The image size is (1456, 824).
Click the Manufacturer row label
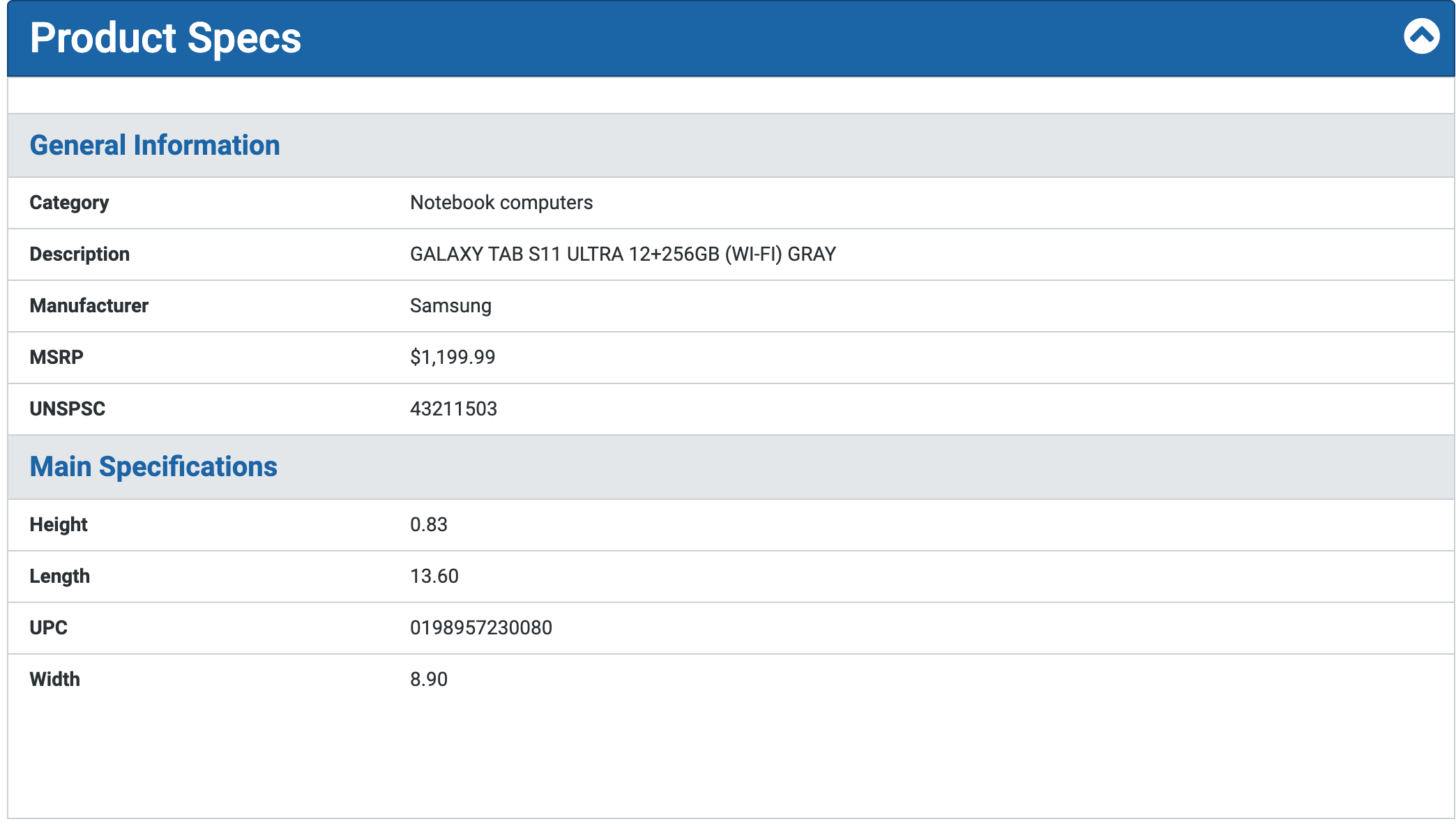coord(89,306)
